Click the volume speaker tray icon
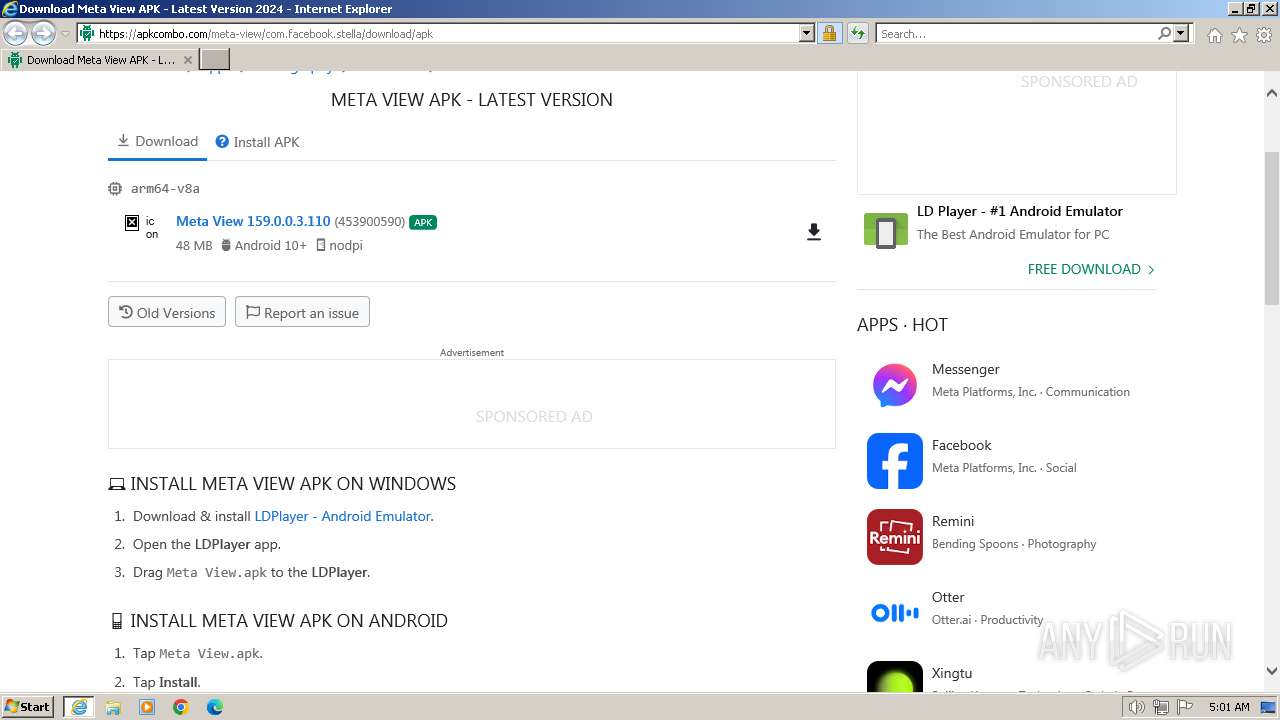The image size is (1280, 720). pyautogui.click(x=1136, y=707)
